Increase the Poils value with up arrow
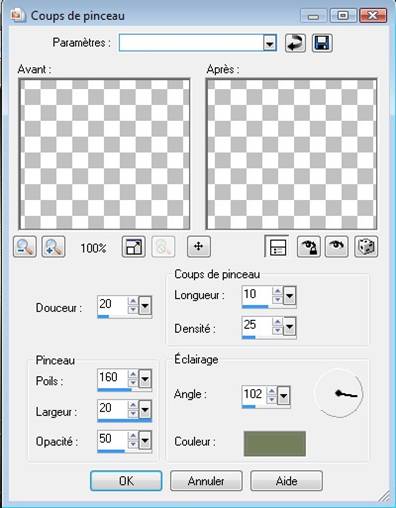 pos(133,374)
